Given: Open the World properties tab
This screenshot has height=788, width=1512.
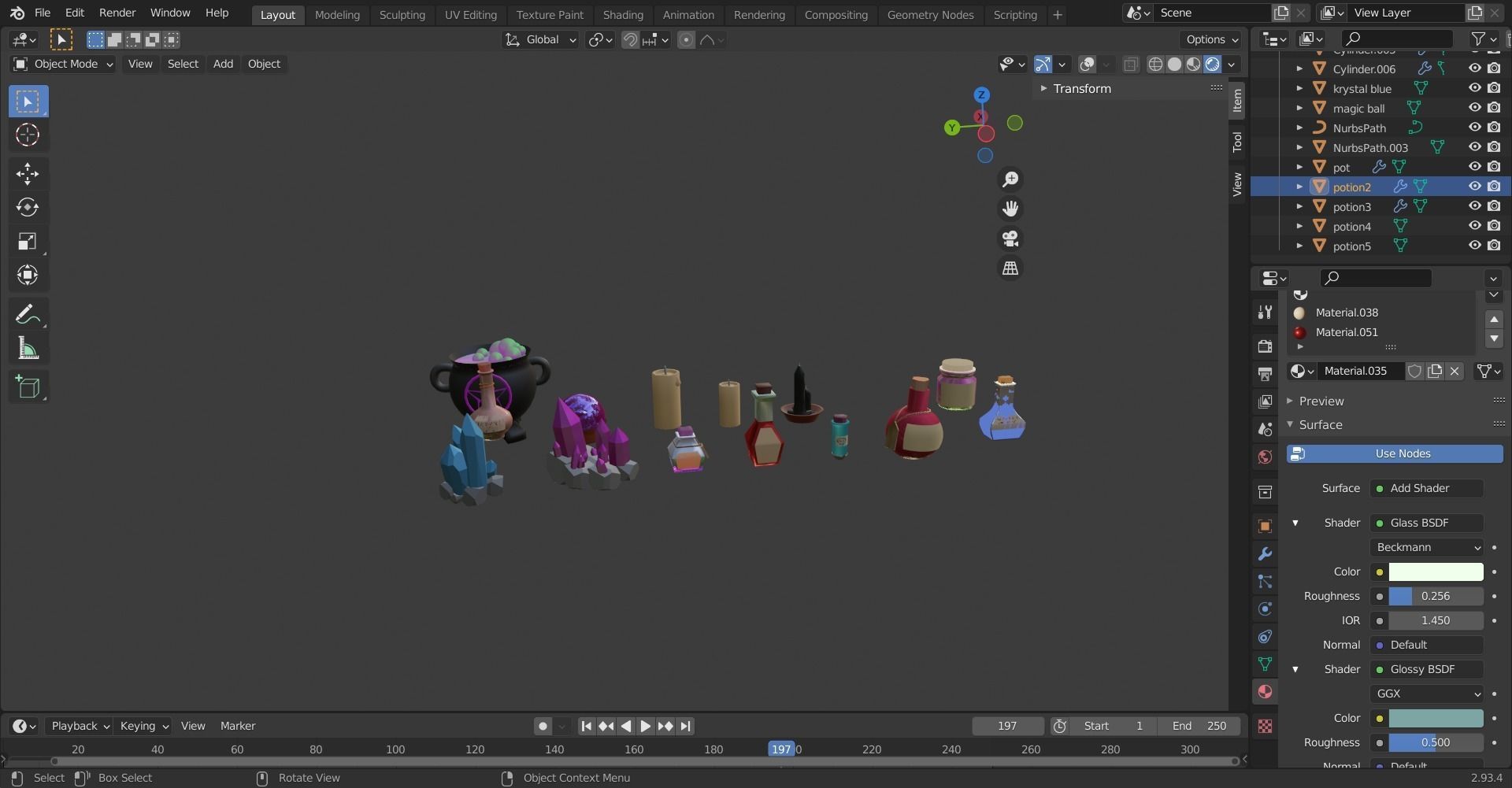Looking at the screenshot, I should tap(1265, 457).
